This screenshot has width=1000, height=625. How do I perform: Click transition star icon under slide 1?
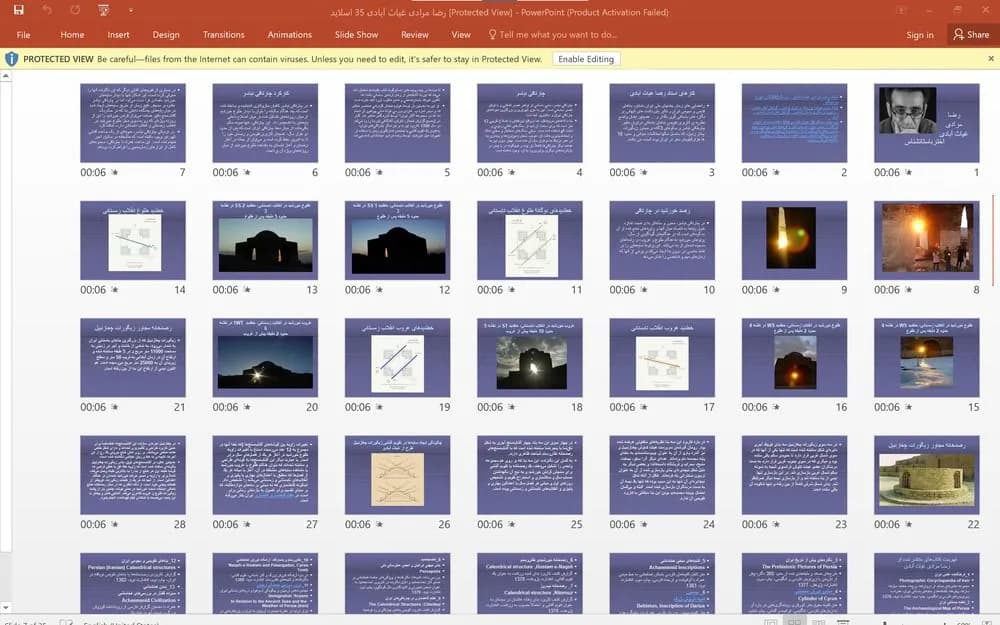[x=909, y=172]
